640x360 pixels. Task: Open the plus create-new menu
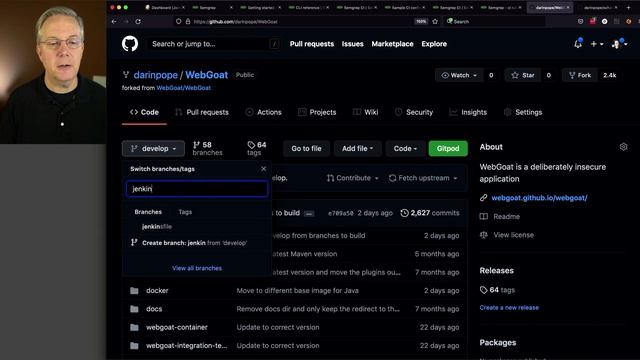[597, 44]
